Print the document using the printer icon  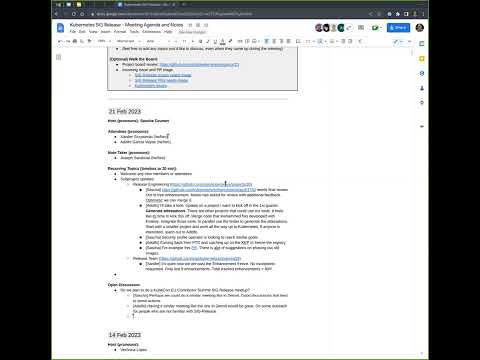point(75,41)
